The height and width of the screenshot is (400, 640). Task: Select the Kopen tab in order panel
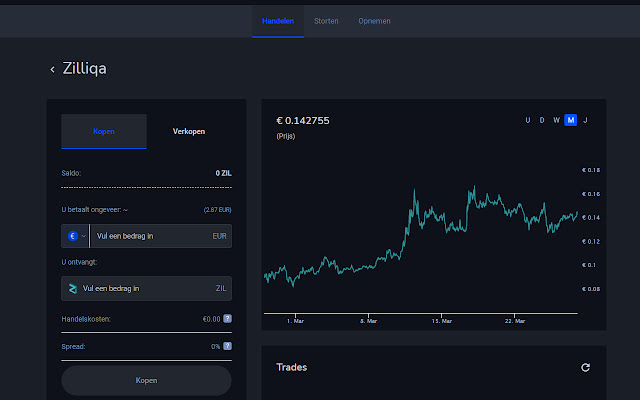coord(104,131)
